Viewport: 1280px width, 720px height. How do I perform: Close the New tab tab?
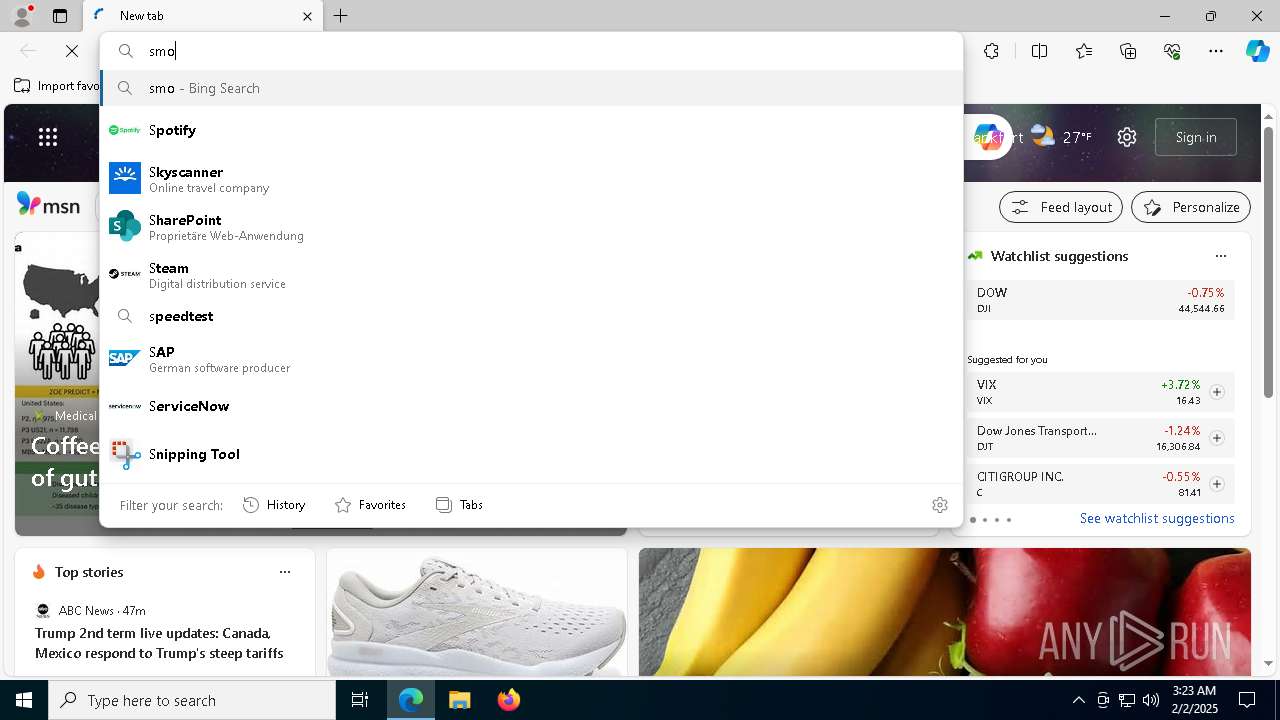(x=307, y=16)
